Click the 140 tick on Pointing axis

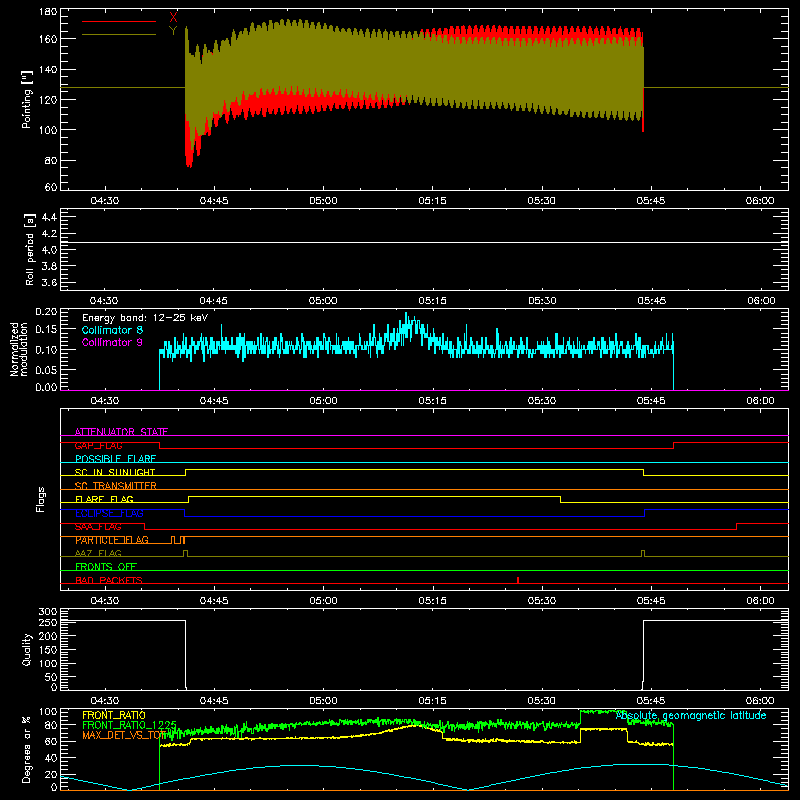[47, 70]
